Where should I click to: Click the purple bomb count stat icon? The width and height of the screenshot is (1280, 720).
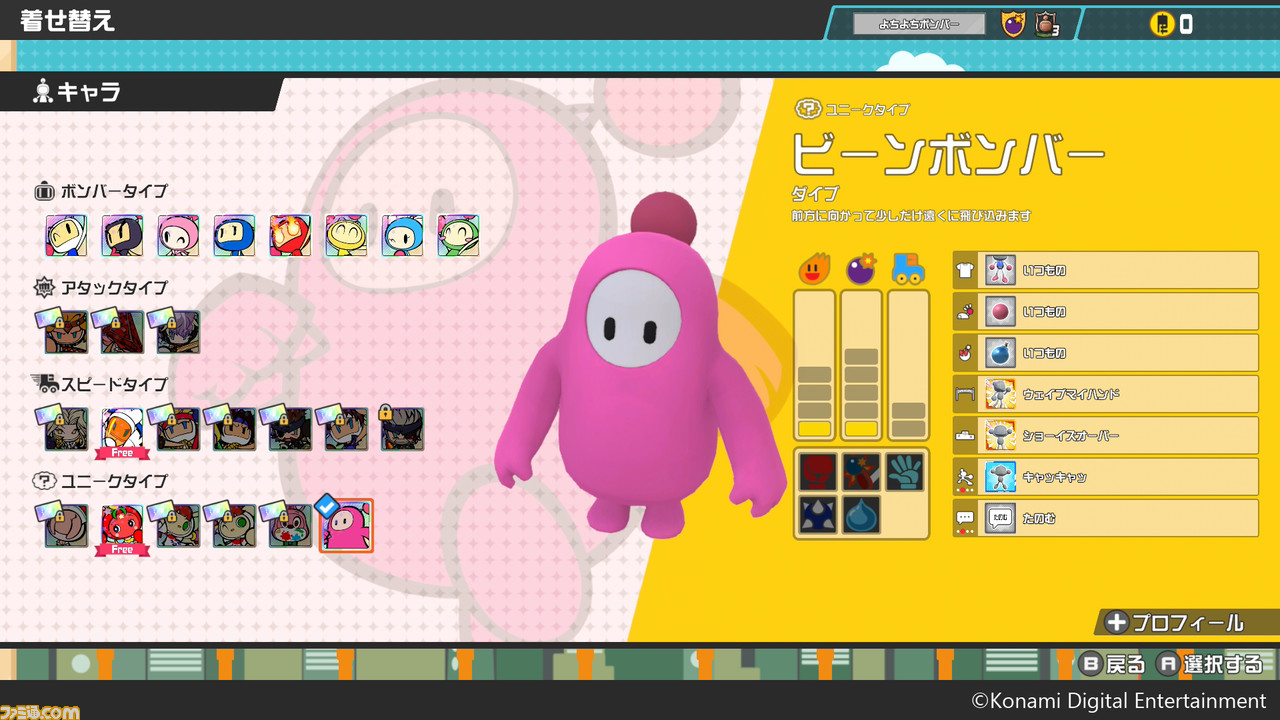(x=861, y=268)
